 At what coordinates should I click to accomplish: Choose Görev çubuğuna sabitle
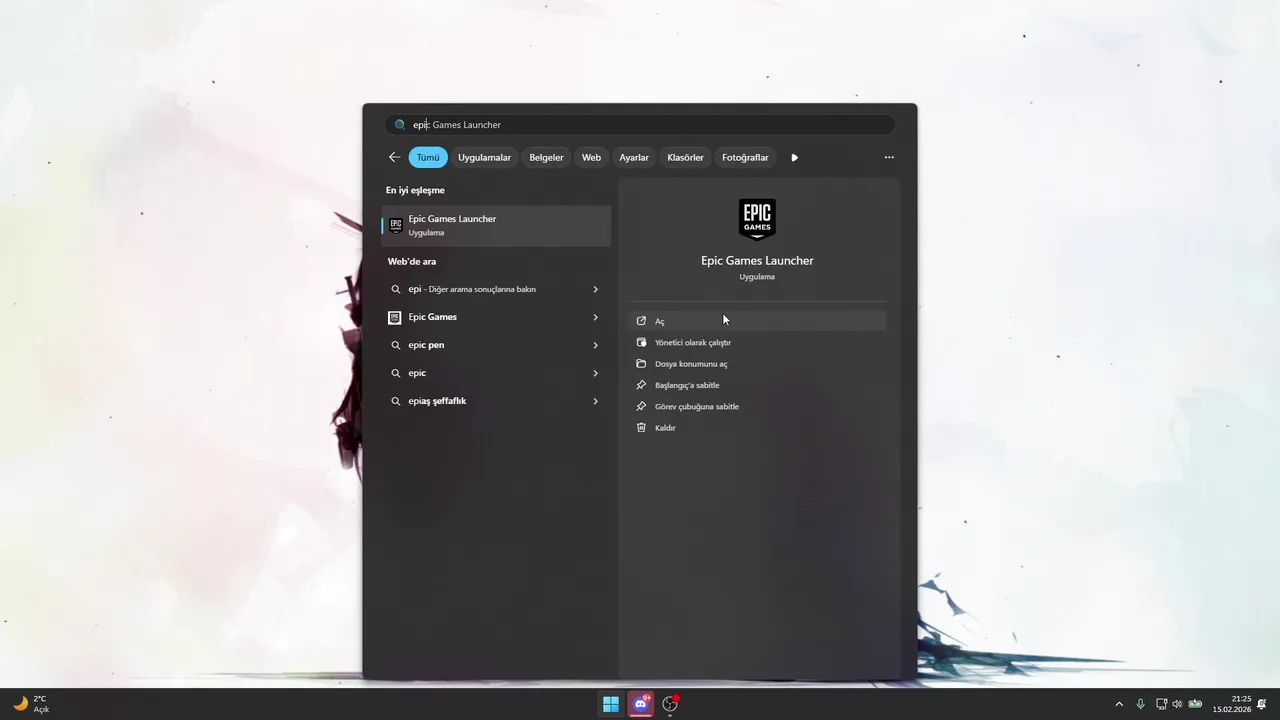click(757, 406)
